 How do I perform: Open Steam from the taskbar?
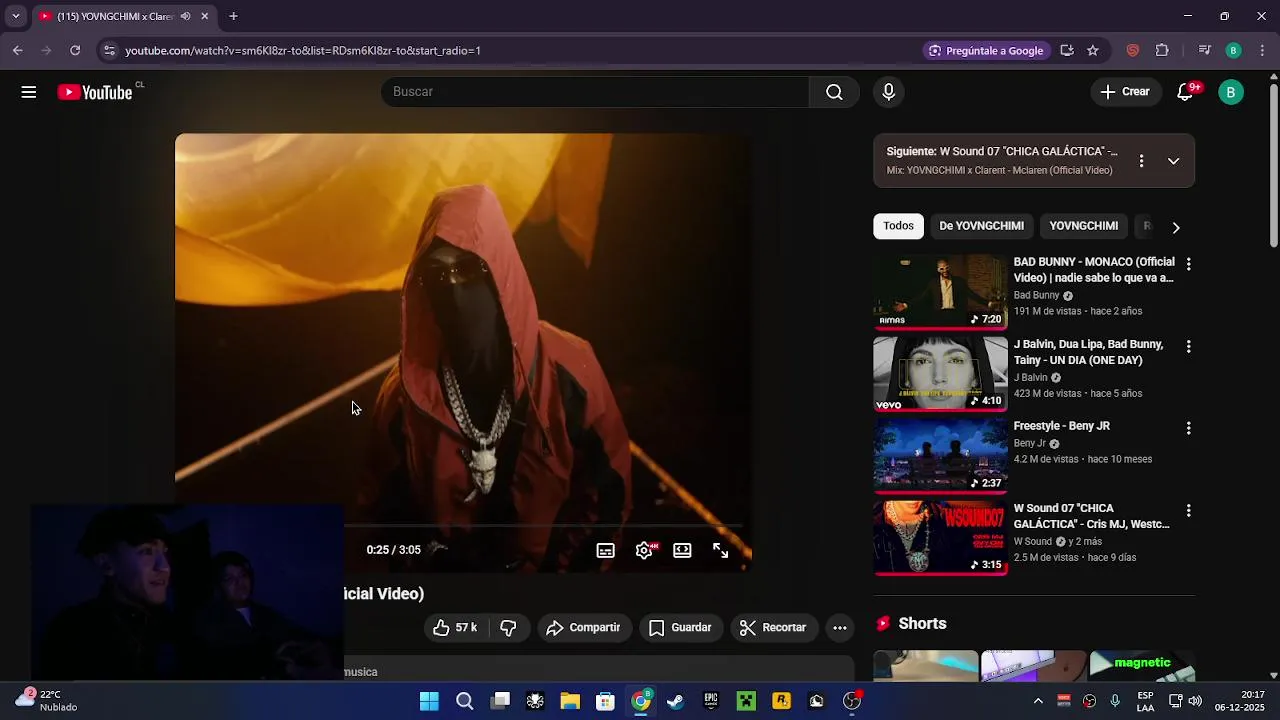(x=675, y=701)
